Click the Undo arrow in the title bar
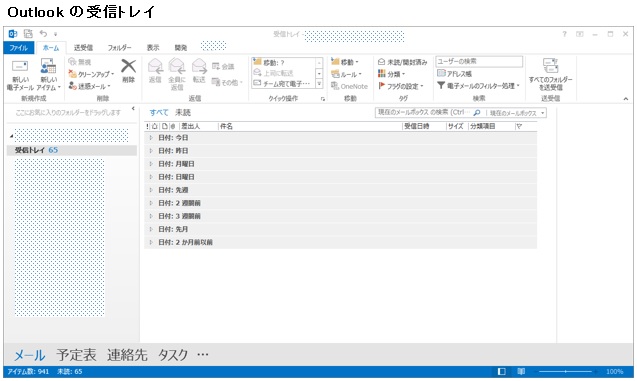 pos(43,34)
